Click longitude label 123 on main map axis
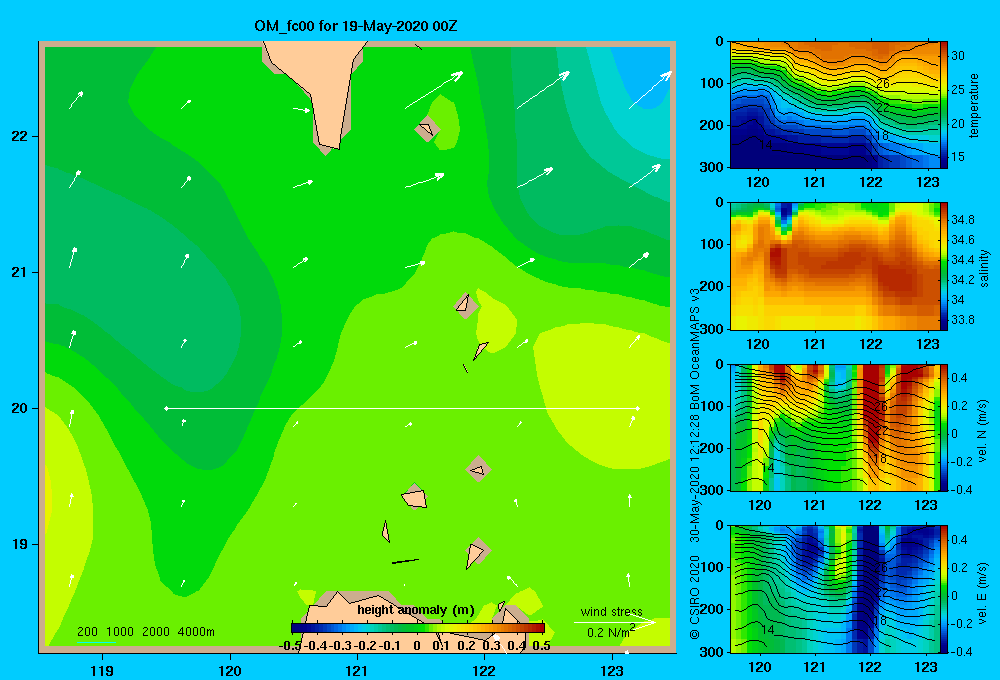The image size is (1000, 680). pos(612,670)
